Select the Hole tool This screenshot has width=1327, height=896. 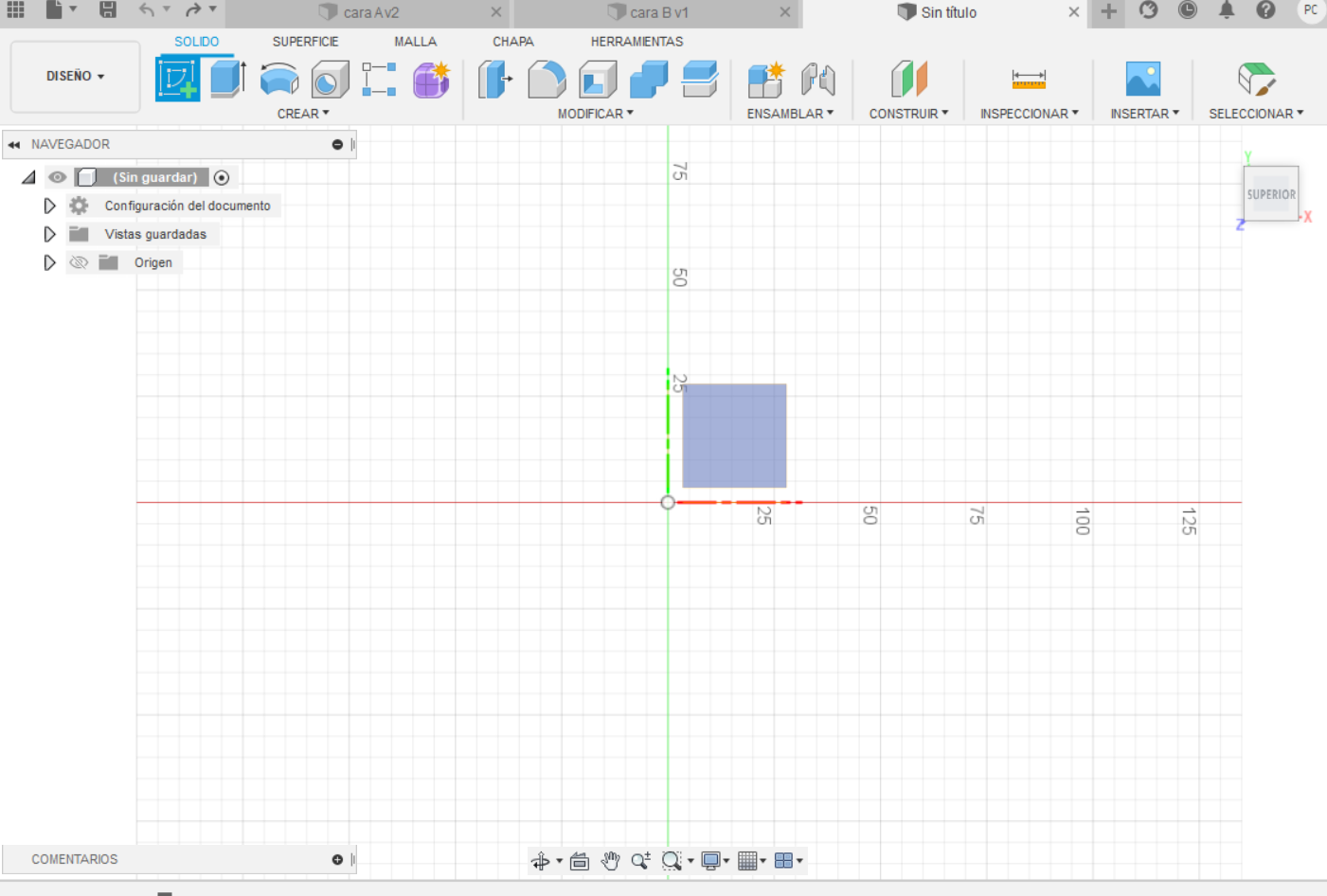[x=331, y=80]
